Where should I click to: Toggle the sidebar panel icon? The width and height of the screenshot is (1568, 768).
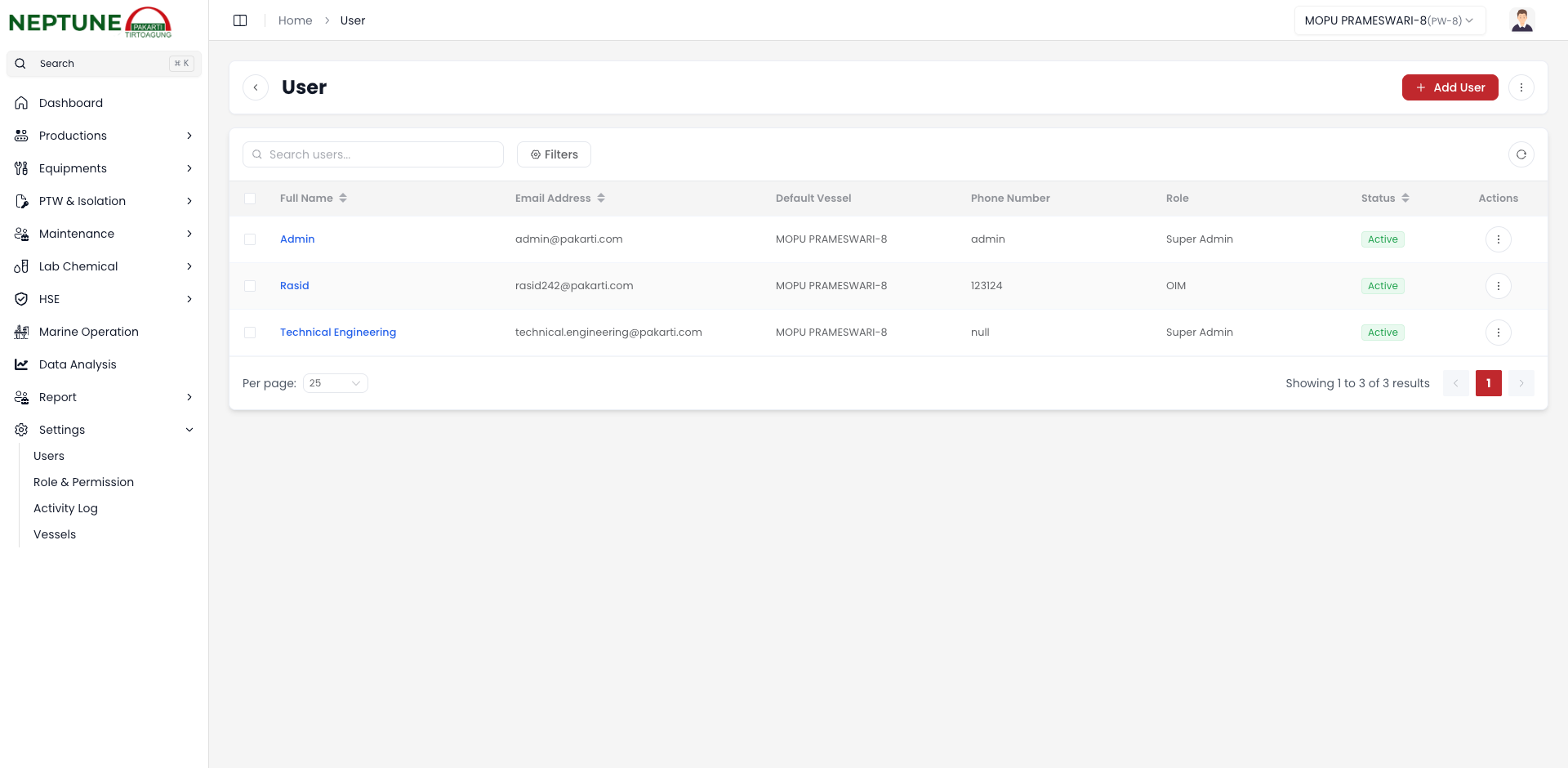coord(240,20)
